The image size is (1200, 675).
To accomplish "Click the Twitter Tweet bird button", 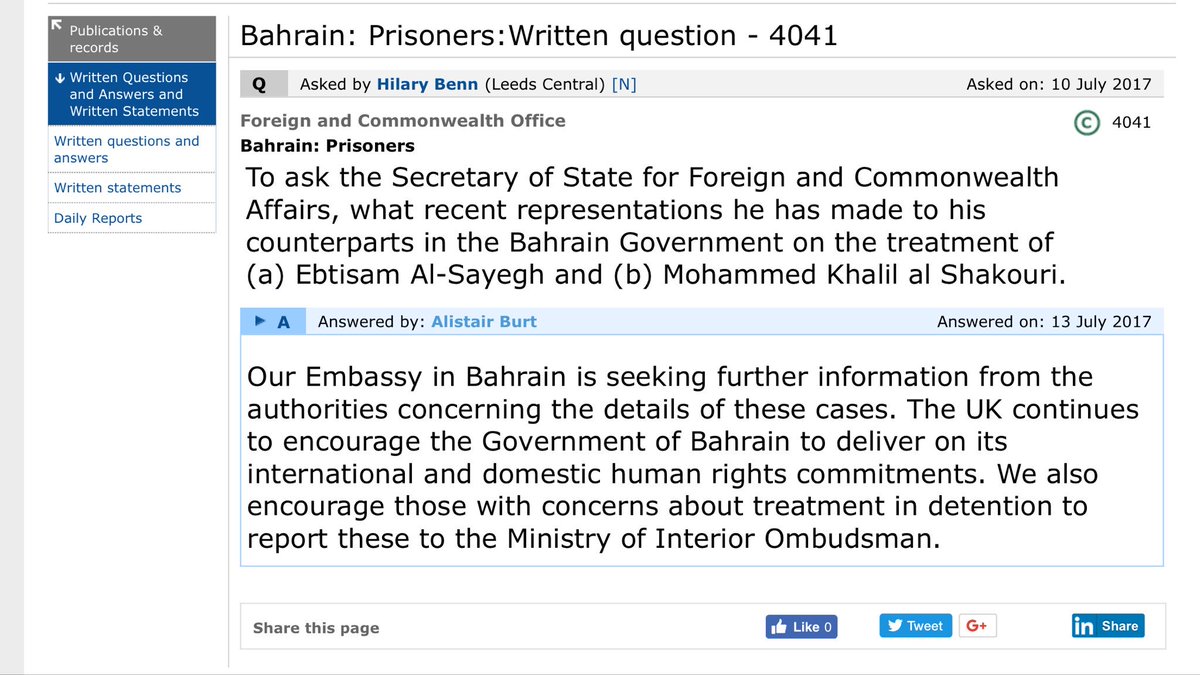I will pos(915,626).
